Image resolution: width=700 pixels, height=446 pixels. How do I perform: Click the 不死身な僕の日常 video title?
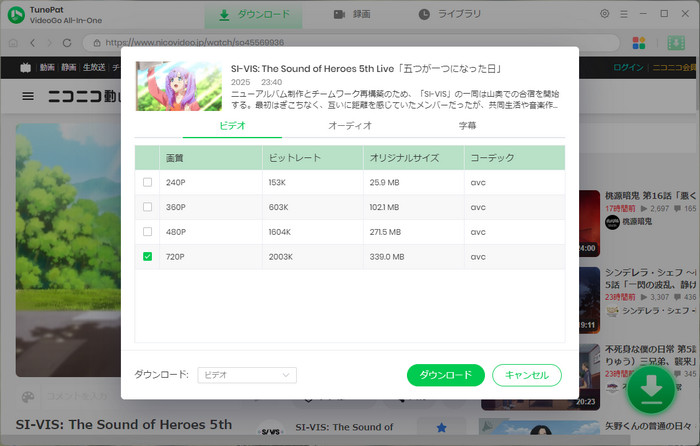pos(650,355)
